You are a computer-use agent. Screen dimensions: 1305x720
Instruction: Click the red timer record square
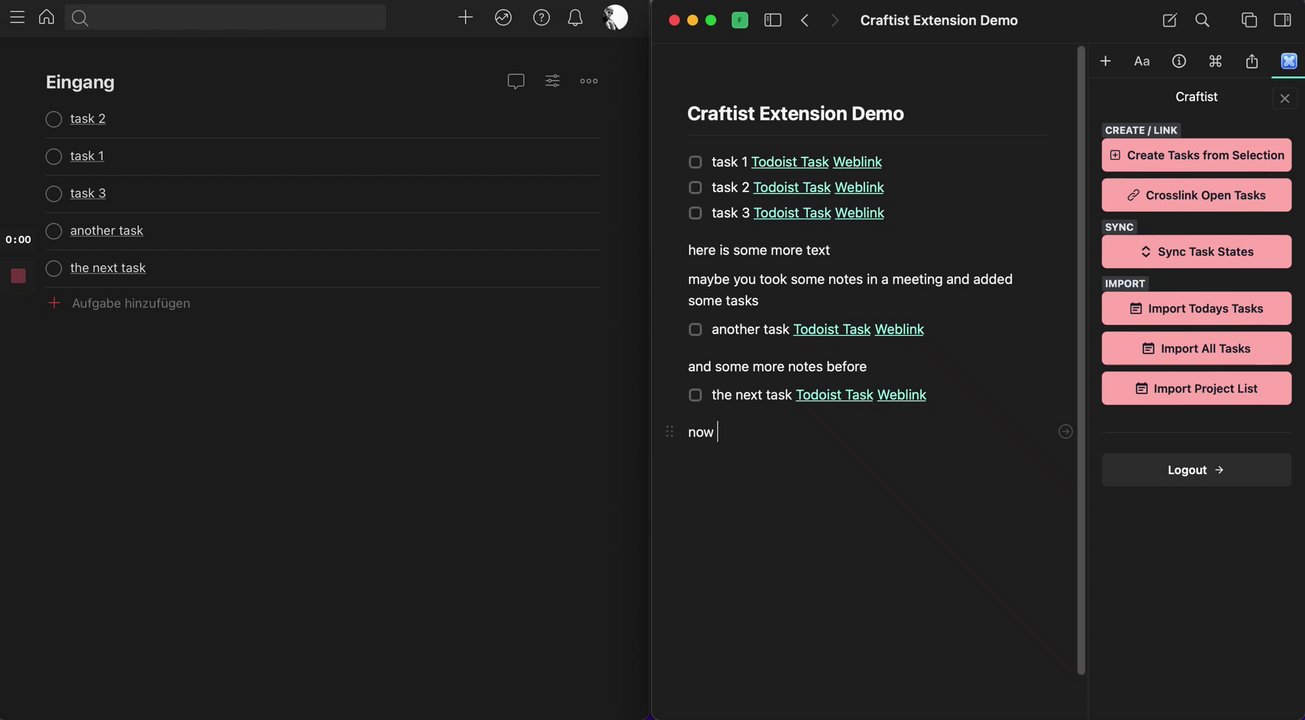pyautogui.click(x=18, y=276)
